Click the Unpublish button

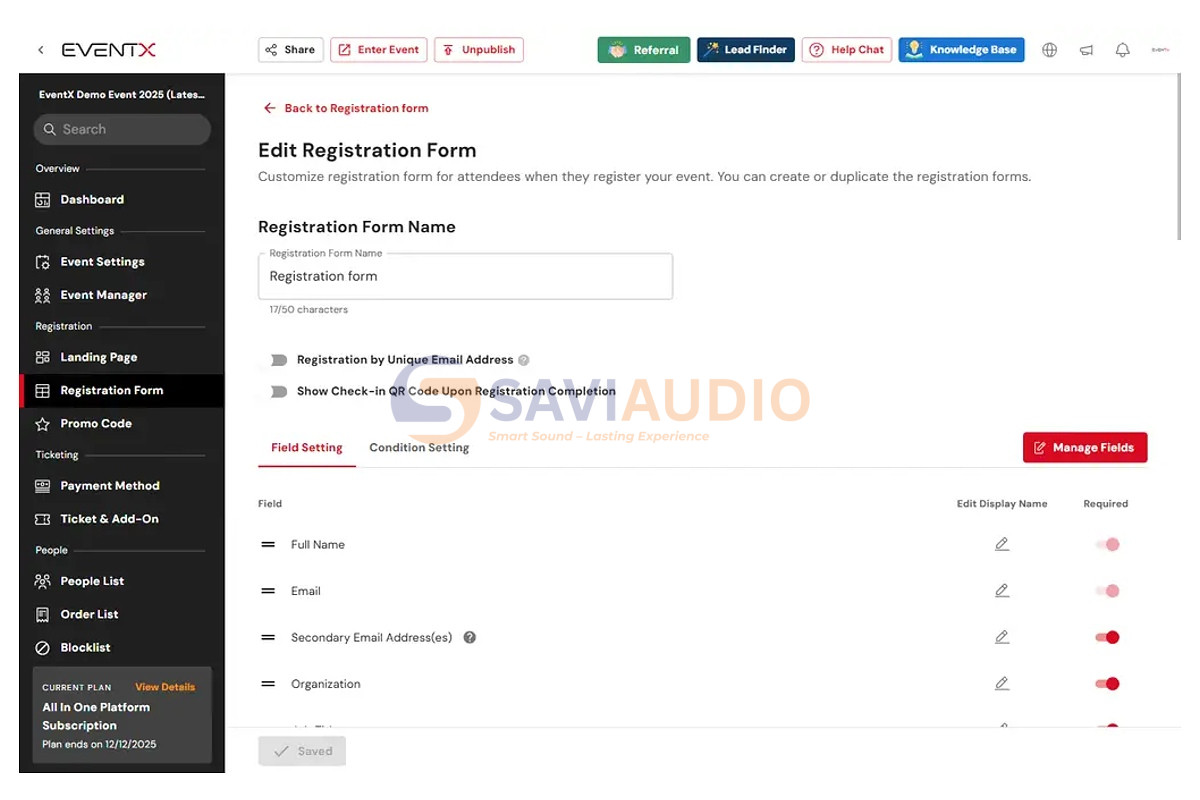(x=479, y=50)
